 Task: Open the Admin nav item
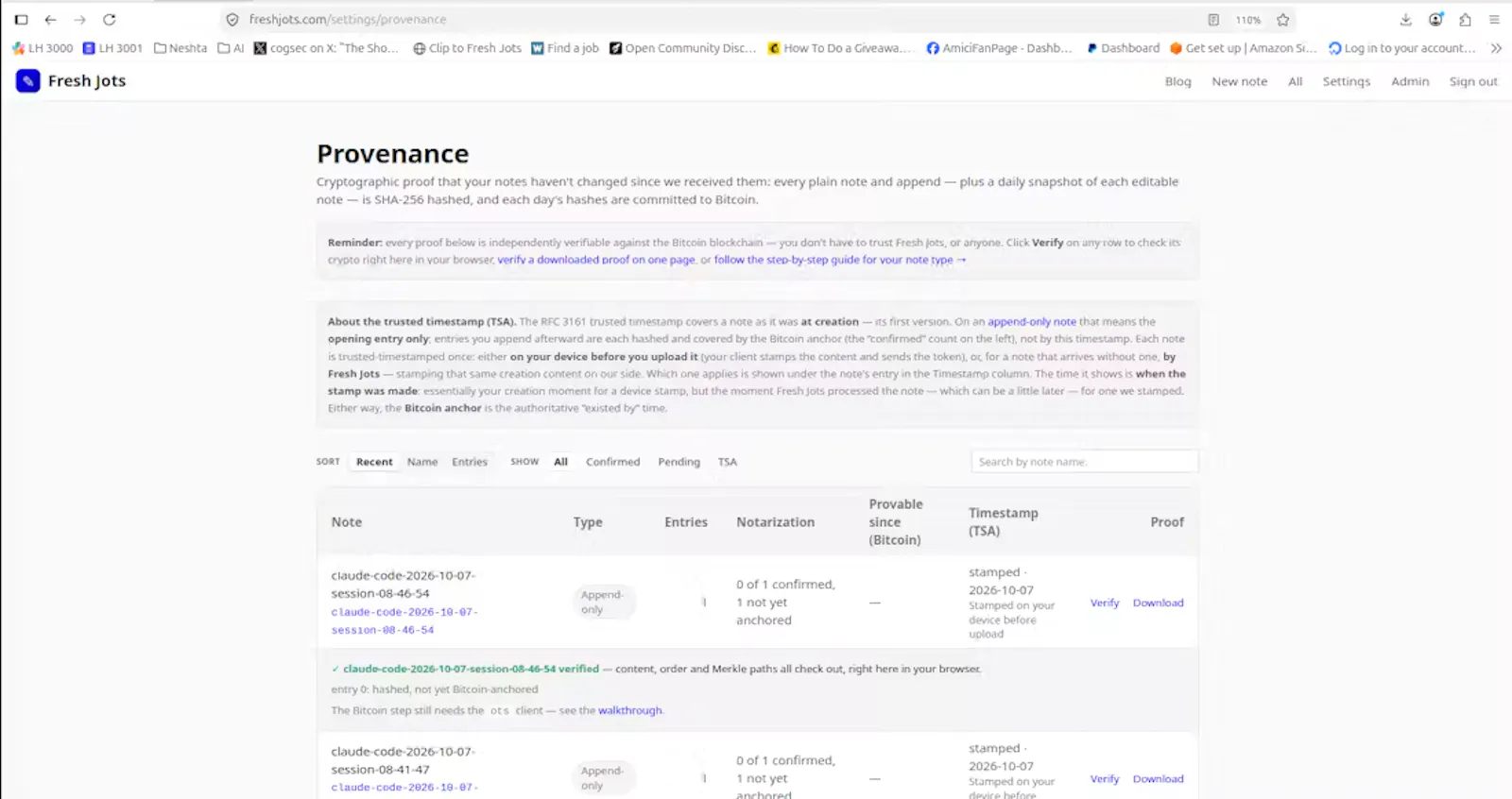1410,81
